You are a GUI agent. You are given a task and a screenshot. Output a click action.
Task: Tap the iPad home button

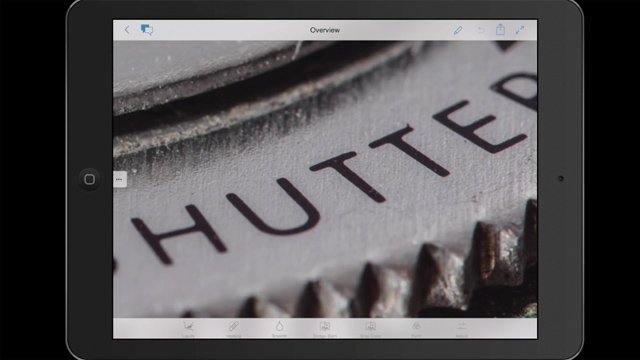tap(89, 179)
